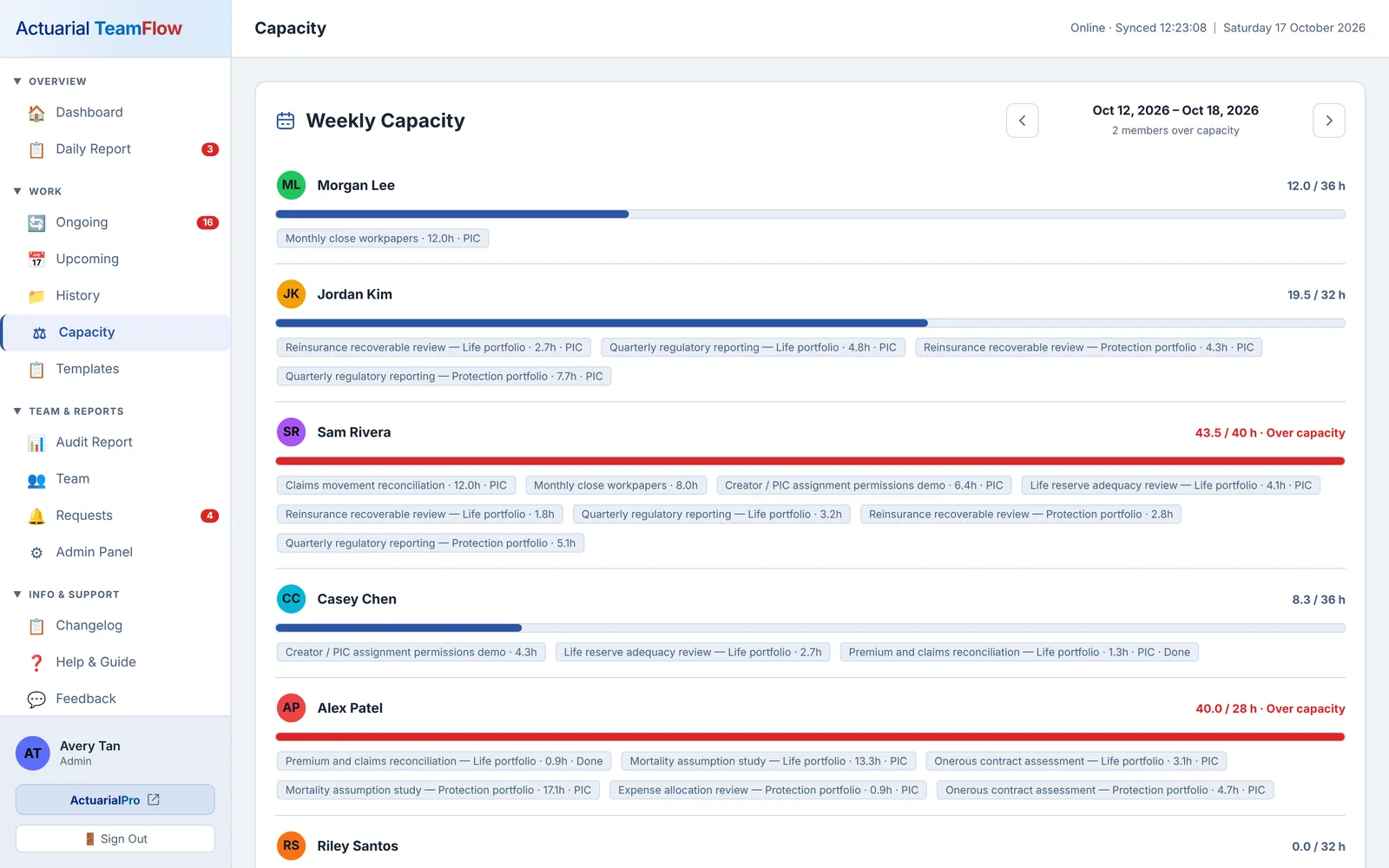The width and height of the screenshot is (1389, 868).
Task: Click the Sign Out button
Action: [115, 838]
